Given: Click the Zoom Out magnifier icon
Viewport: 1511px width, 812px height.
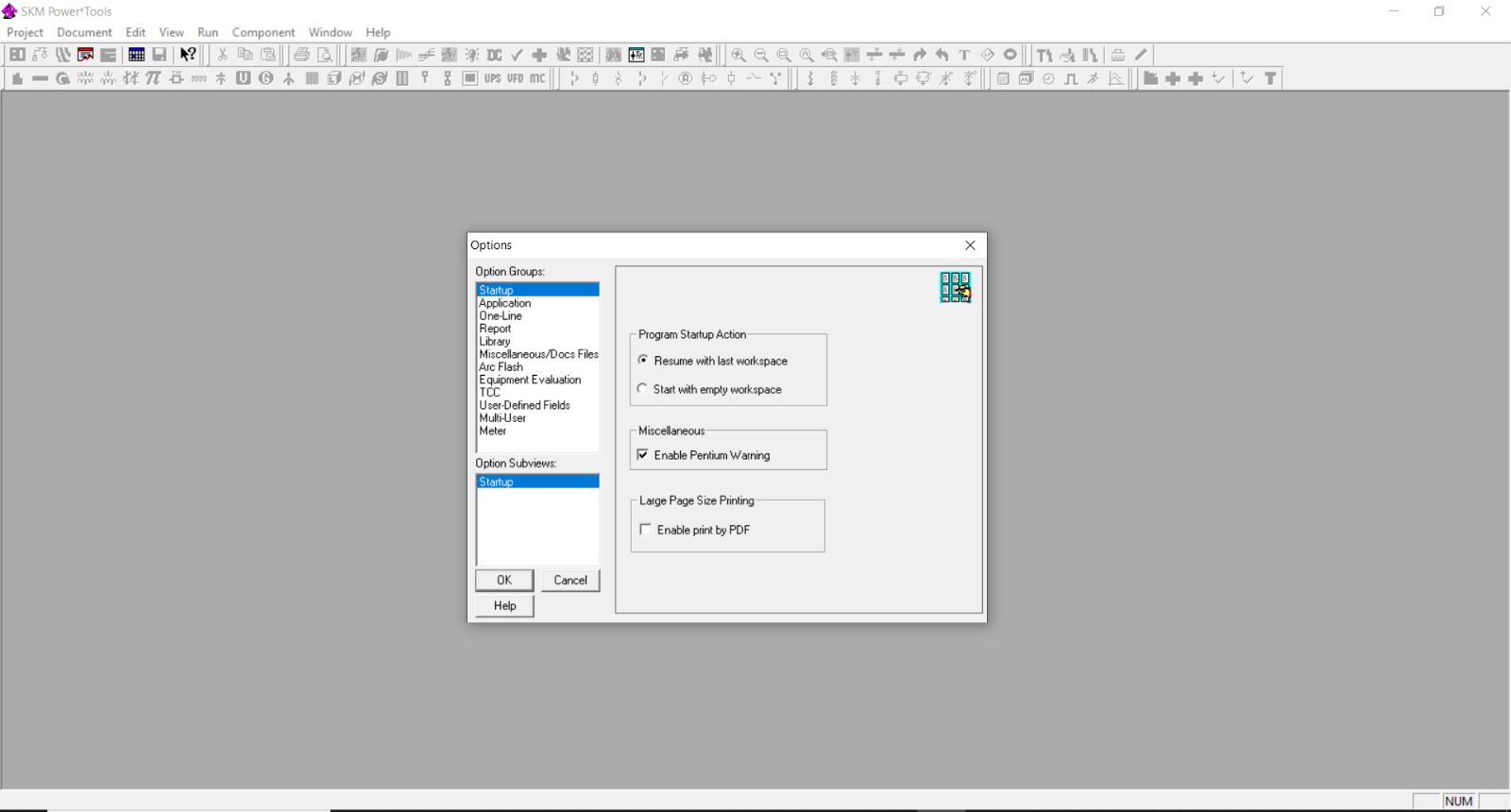Looking at the screenshot, I should coord(761,55).
